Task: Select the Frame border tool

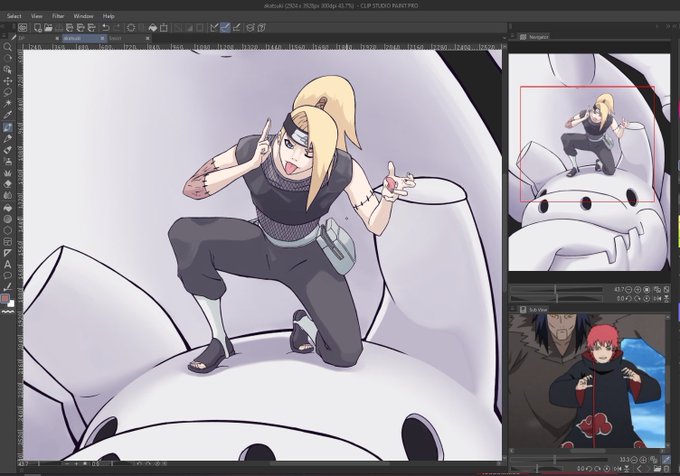Action: [x=7, y=241]
